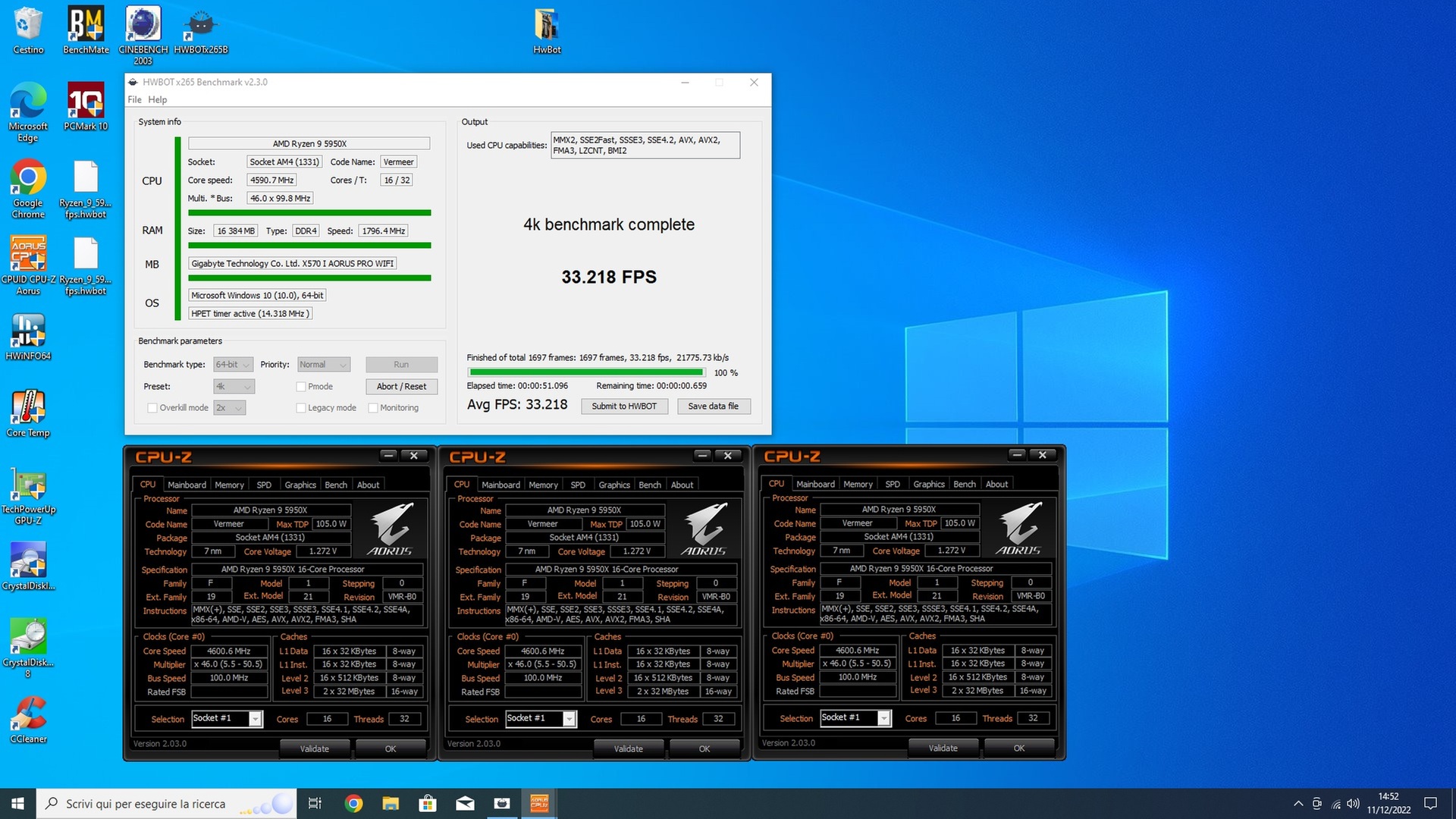Toggle the Pmode checkbox
1456x819 pixels.
point(301,387)
